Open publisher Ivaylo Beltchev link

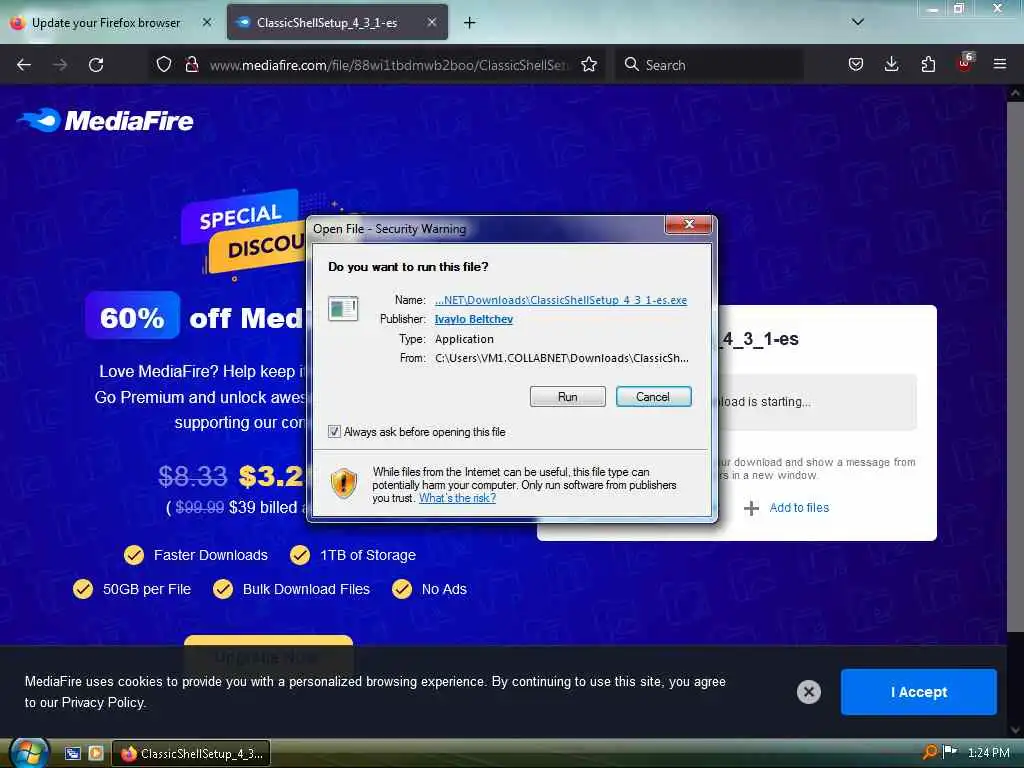(474, 319)
